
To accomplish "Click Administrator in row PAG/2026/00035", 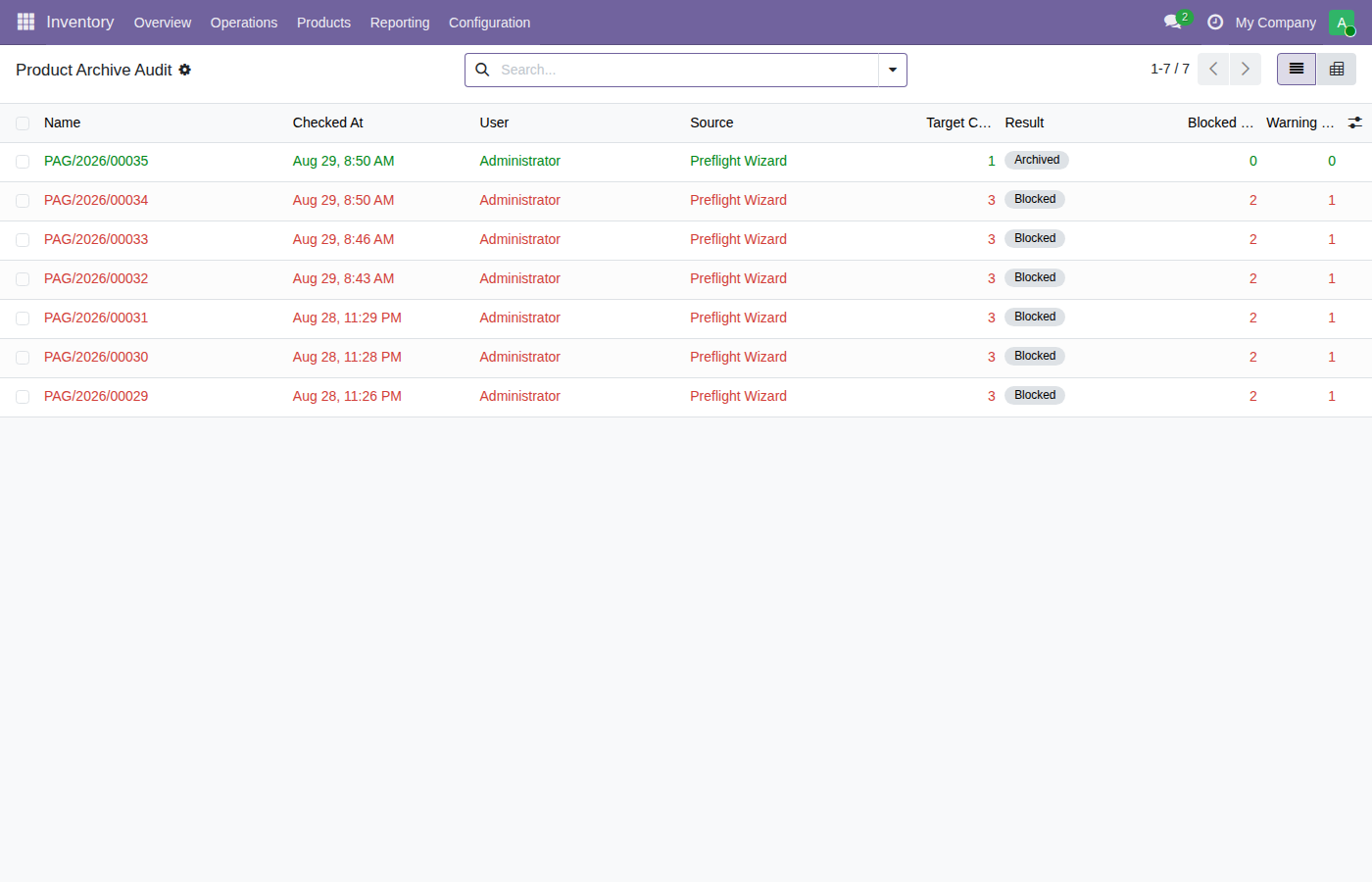I will [x=520, y=161].
